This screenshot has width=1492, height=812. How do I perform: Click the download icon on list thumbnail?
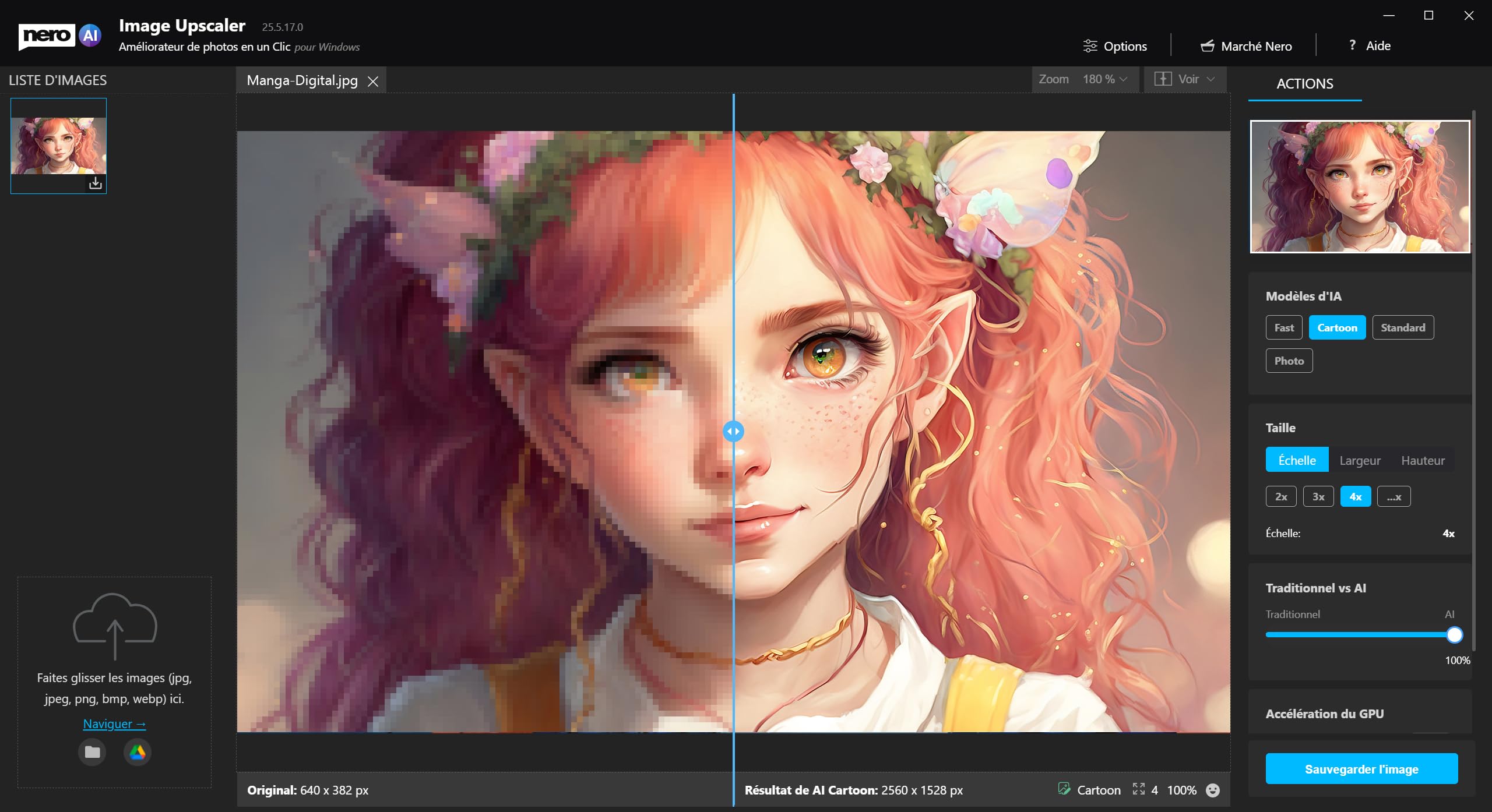[x=96, y=183]
